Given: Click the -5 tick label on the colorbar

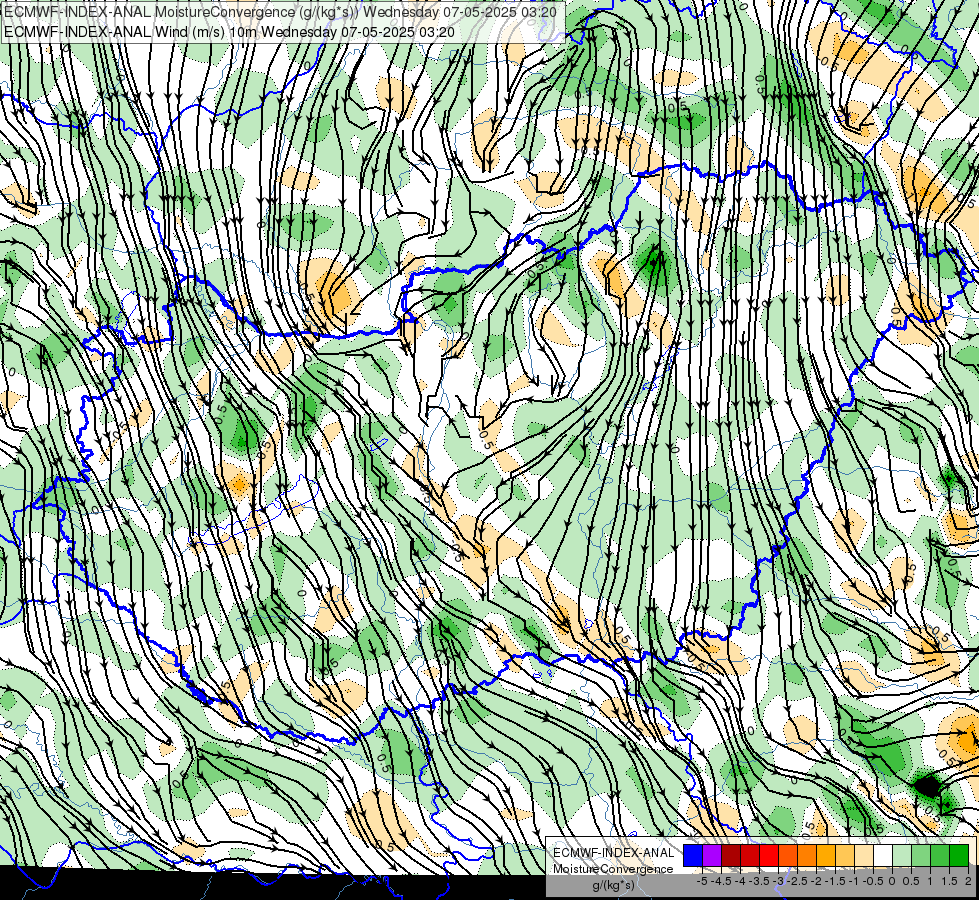Looking at the screenshot, I should 702,881.
